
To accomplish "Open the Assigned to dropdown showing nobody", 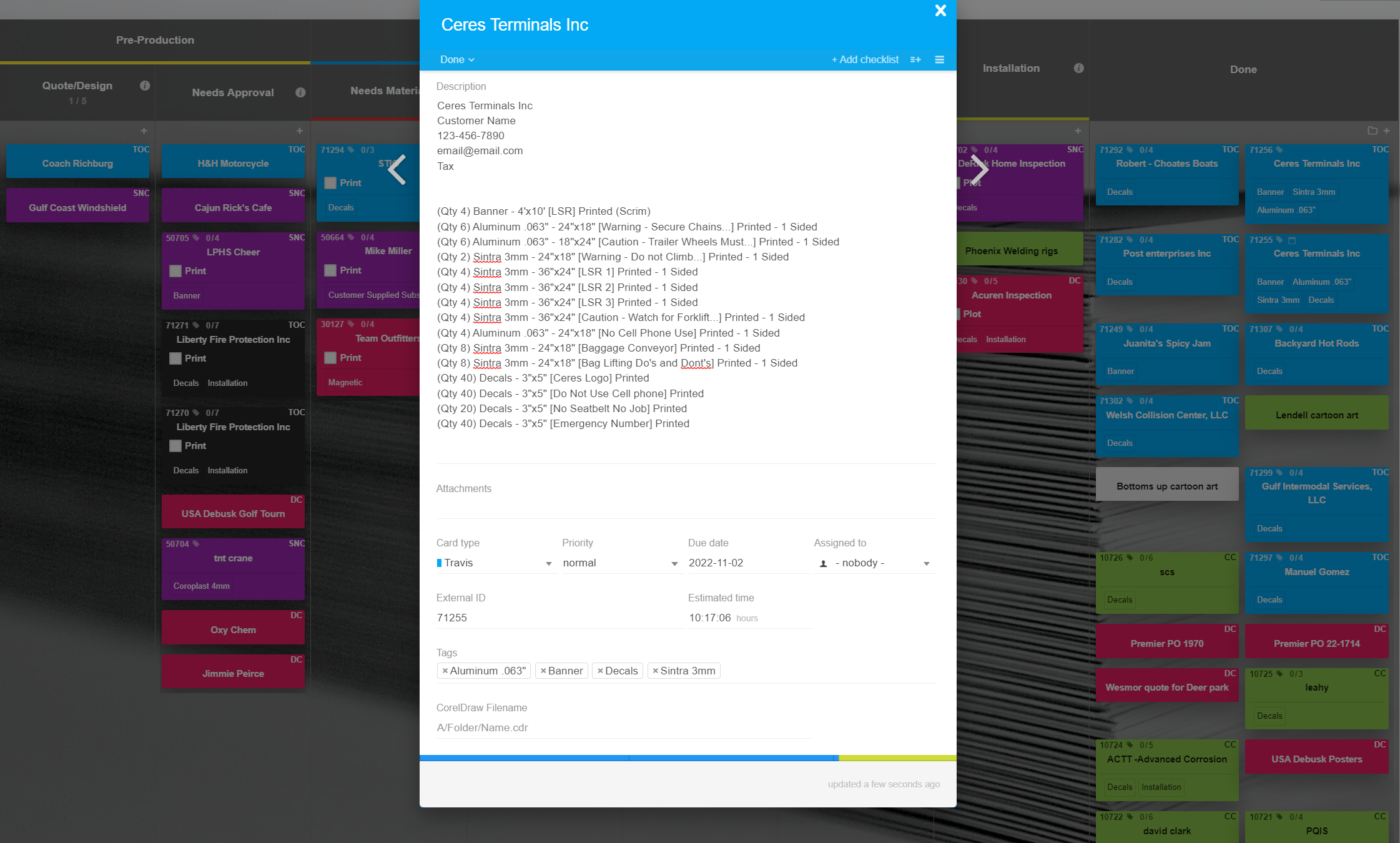I will tap(875, 563).
